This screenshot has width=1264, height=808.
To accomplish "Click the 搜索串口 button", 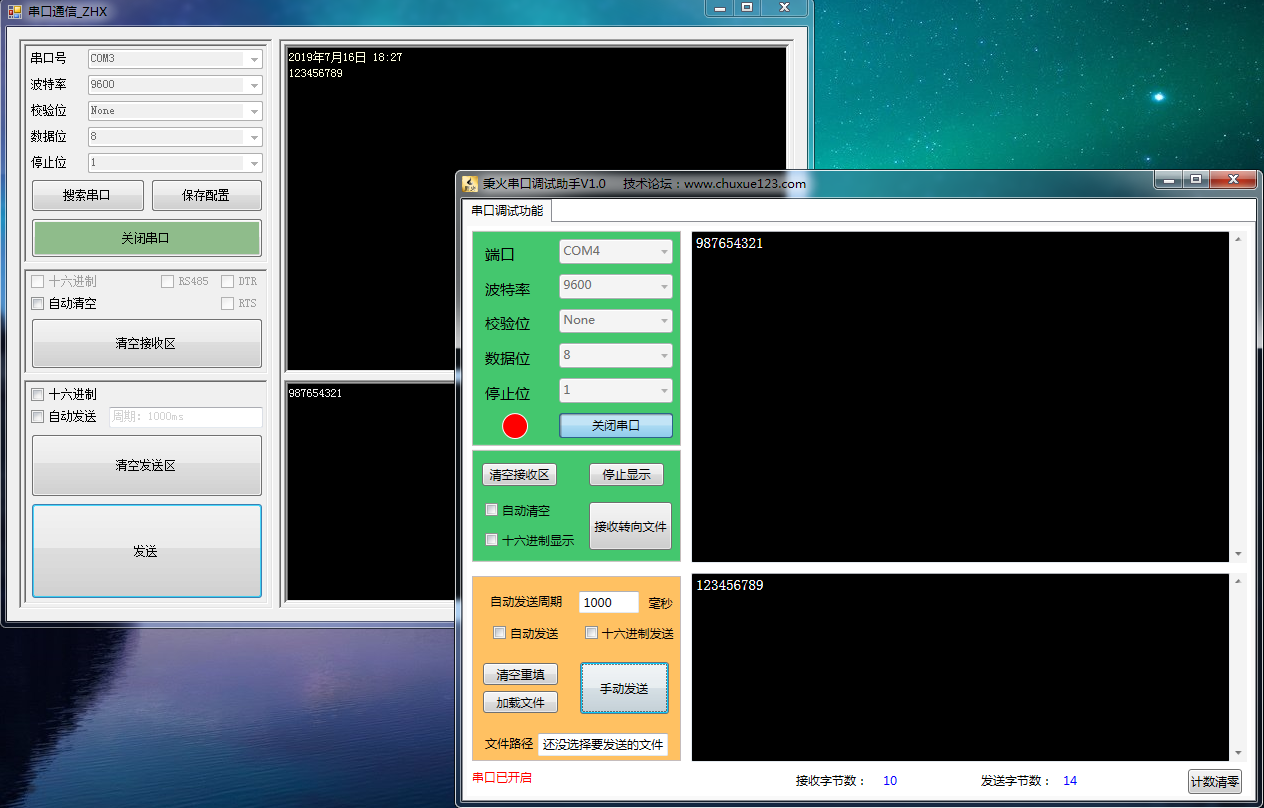I will (x=88, y=195).
